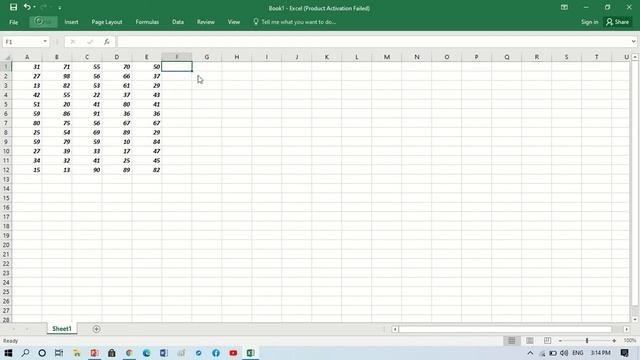The image size is (640, 360).
Task: Select column header M
Action: click(387, 57)
